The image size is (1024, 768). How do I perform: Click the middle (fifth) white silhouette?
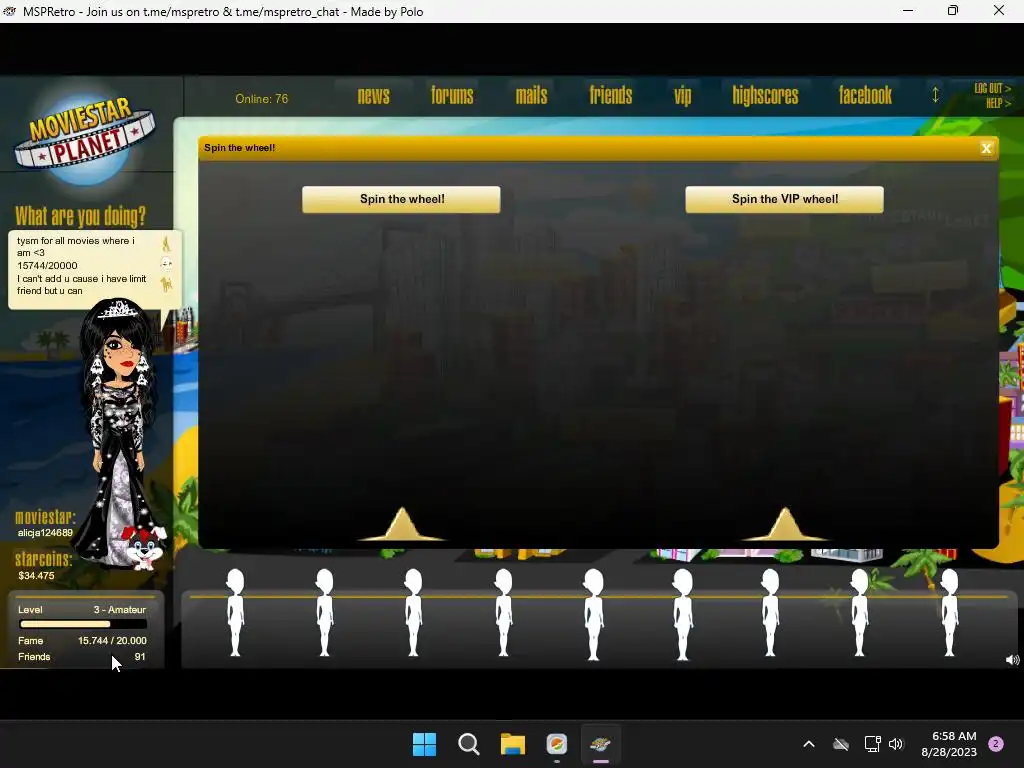593,614
